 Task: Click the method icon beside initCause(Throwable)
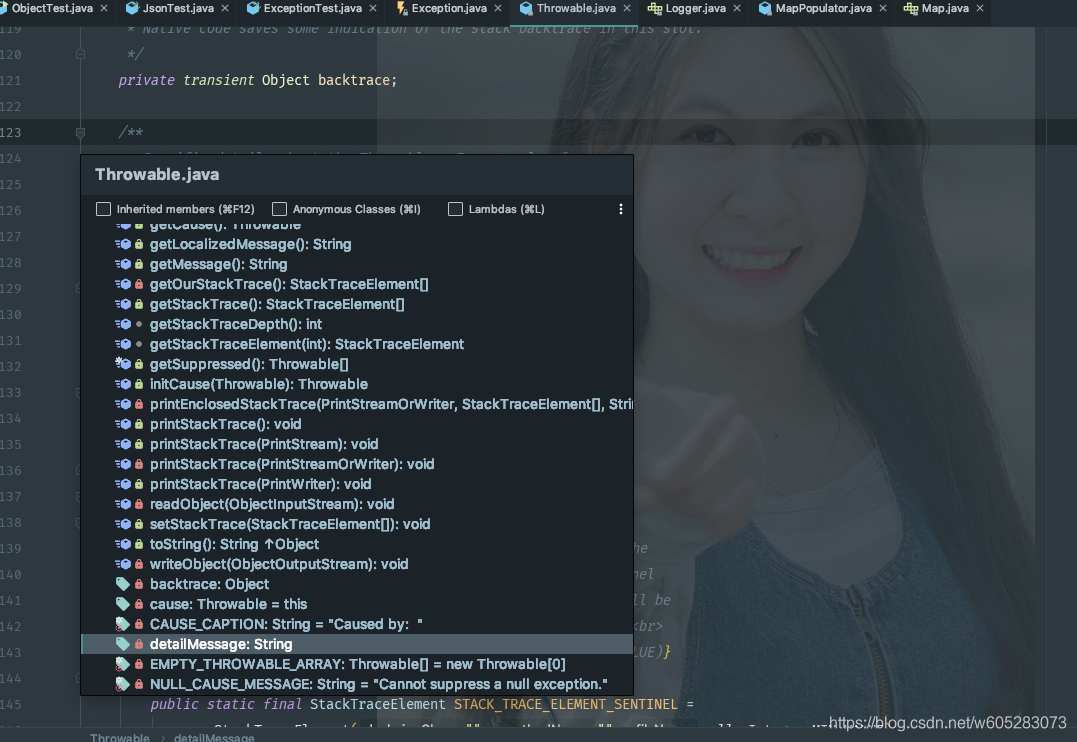click(125, 384)
